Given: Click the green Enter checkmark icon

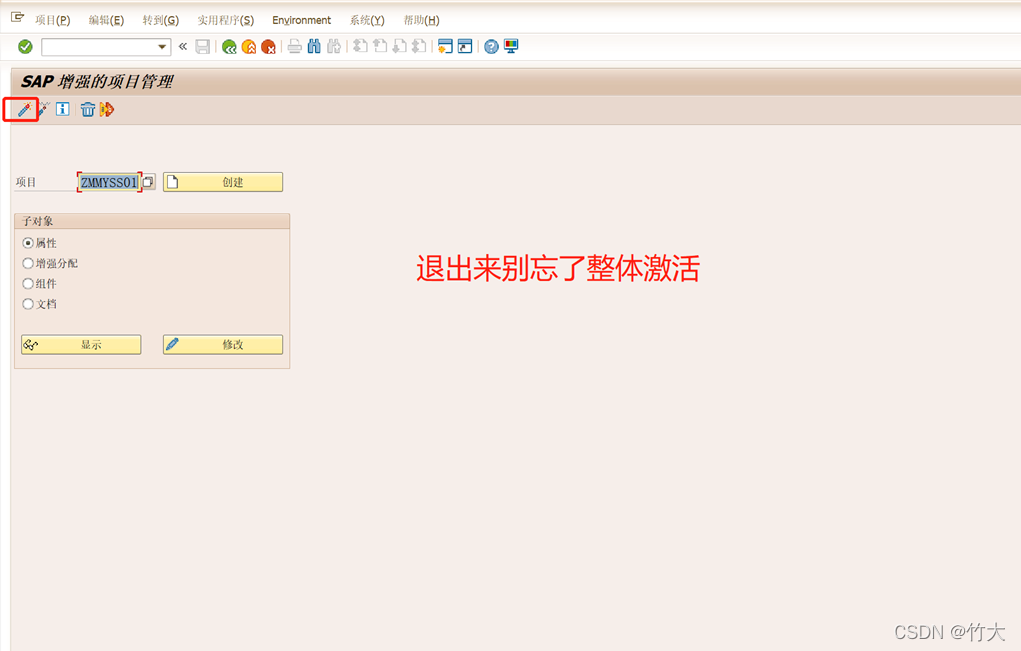Looking at the screenshot, I should click(25, 47).
